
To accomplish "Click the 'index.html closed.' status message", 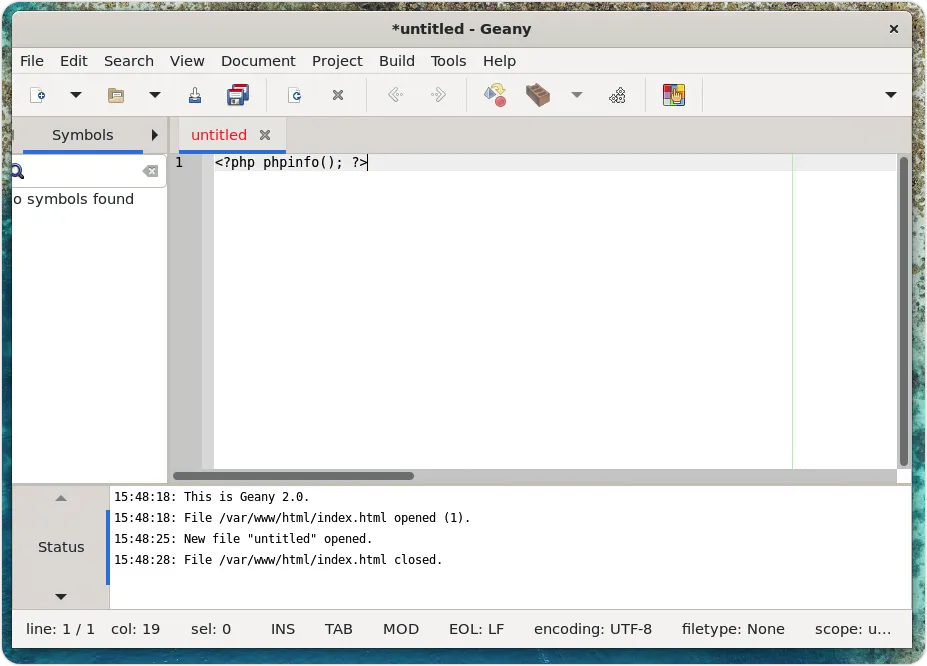I will [x=278, y=560].
